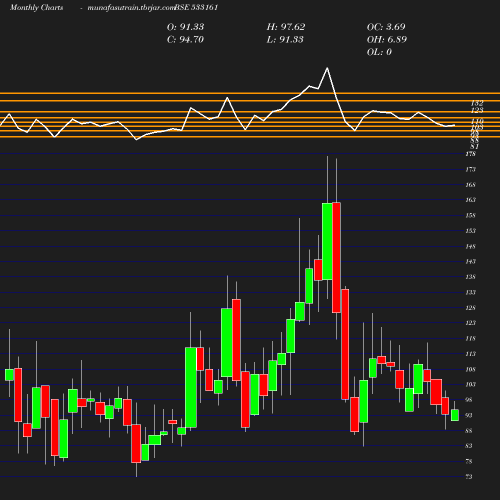Select the high value "H: 97.62"
Viewport: 500px width, 500px height.
coord(286,27)
